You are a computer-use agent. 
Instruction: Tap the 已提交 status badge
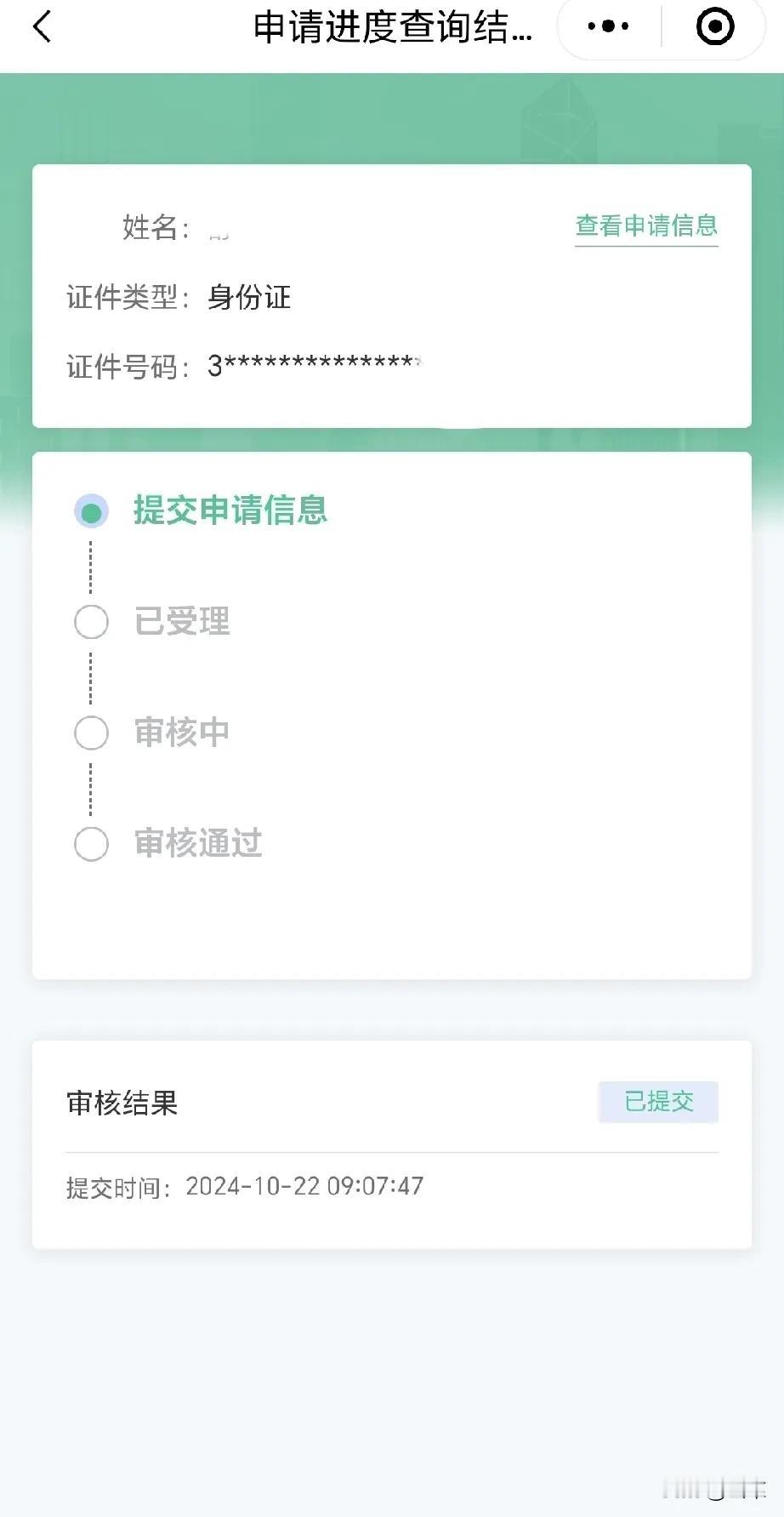658,1102
